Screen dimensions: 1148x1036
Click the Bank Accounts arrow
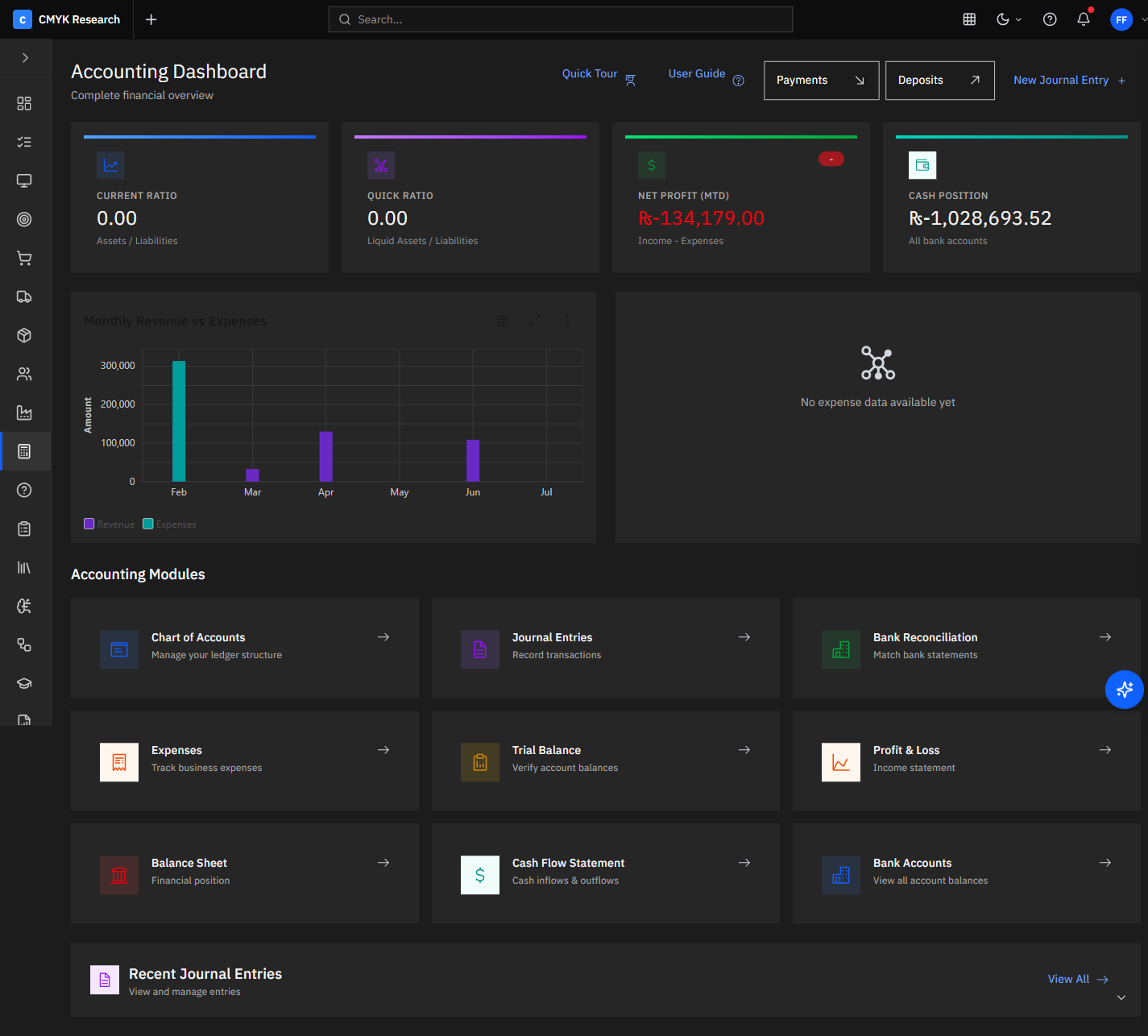1105,863
